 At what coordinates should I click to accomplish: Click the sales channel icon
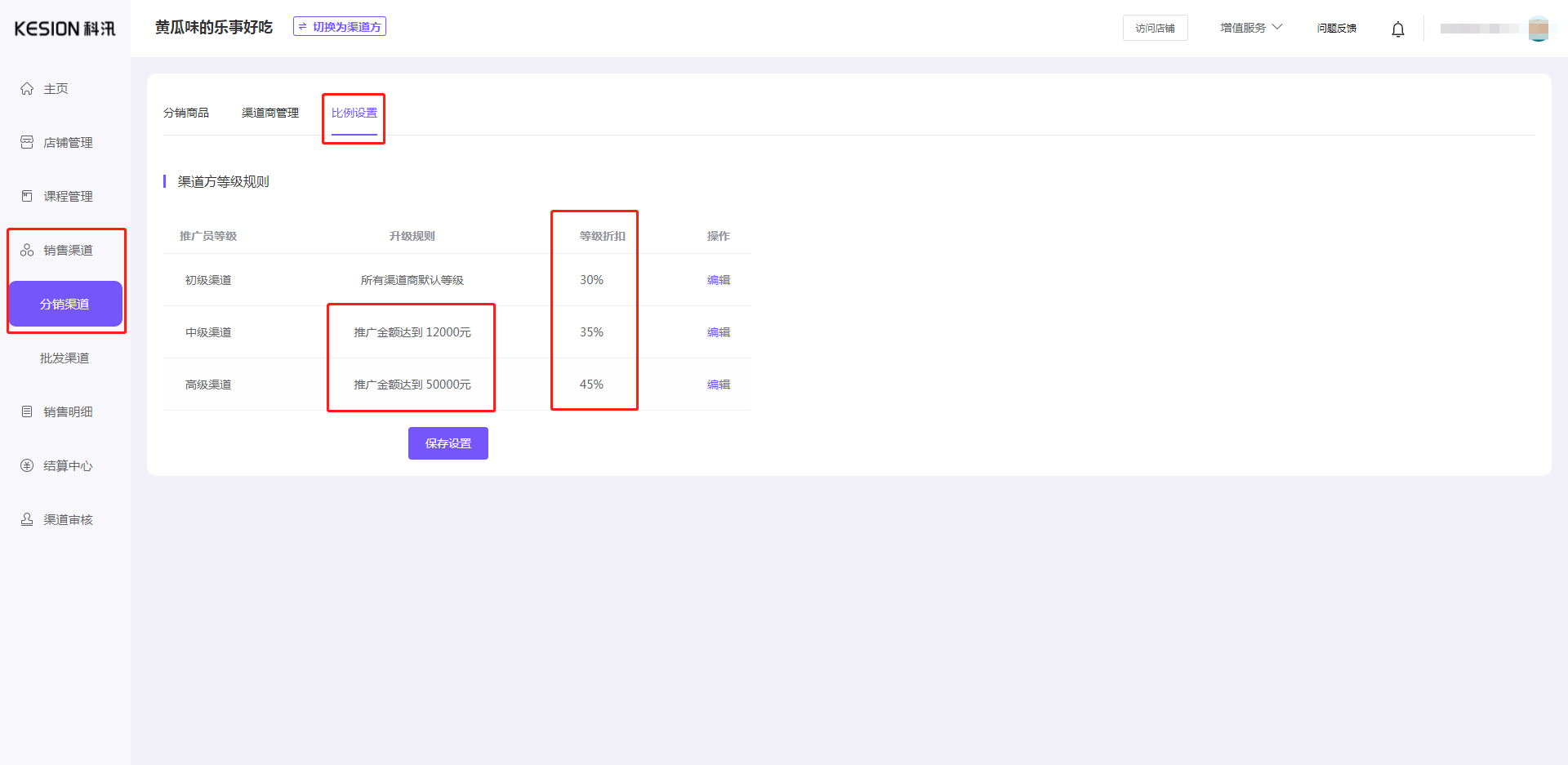click(x=27, y=250)
